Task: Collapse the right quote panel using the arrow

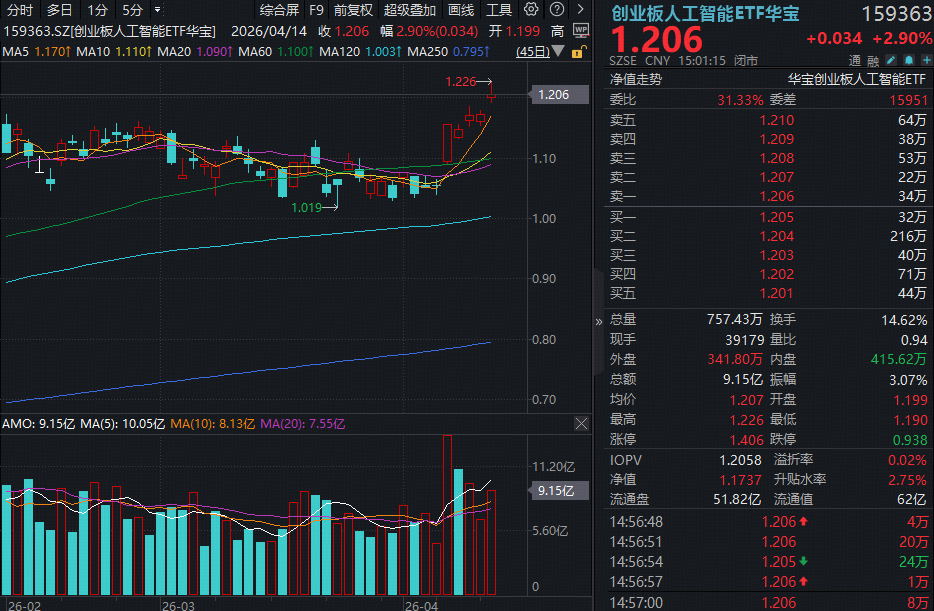Action: [599, 321]
